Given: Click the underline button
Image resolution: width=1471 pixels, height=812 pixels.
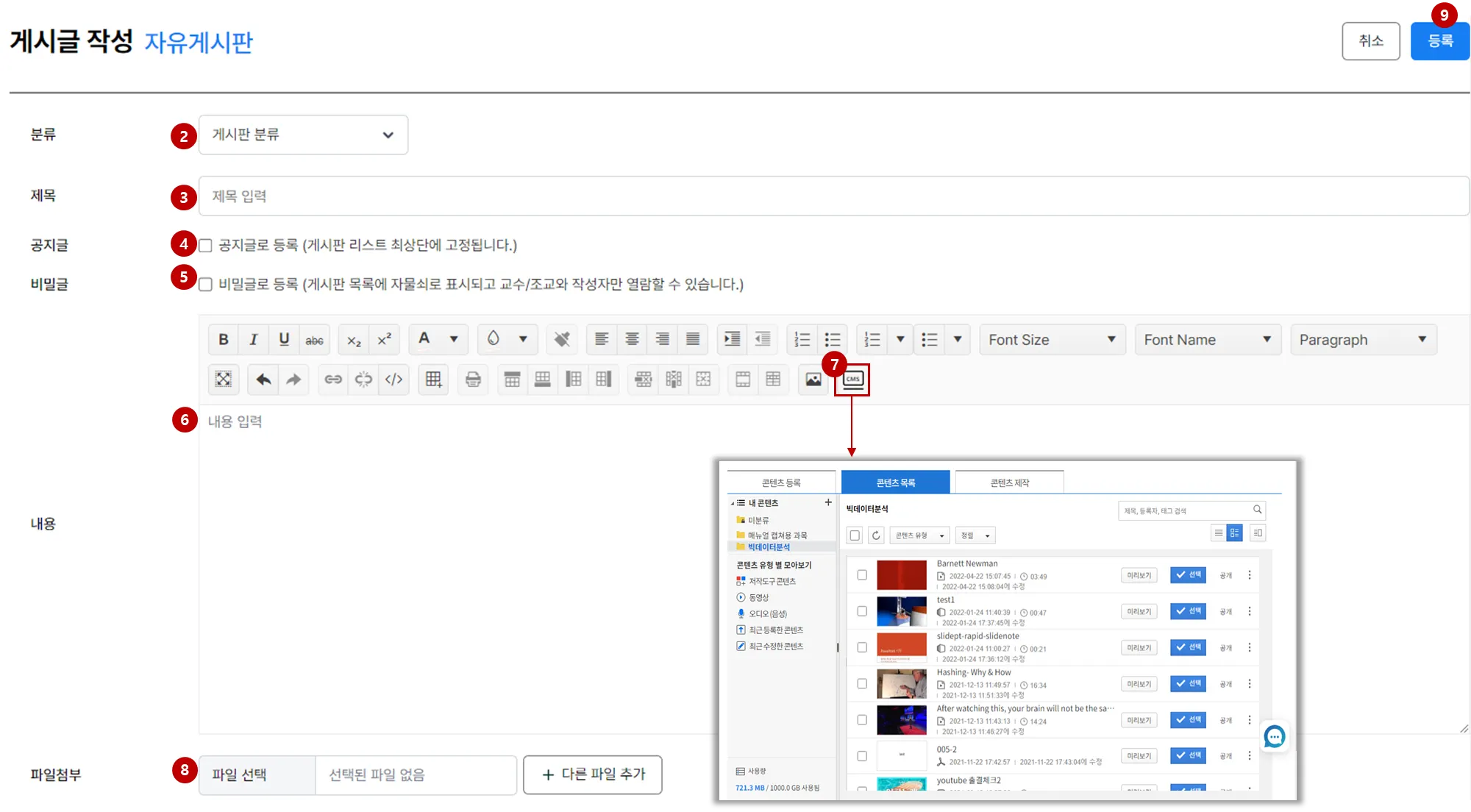Looking at the screenshot, I should [284, 340].
